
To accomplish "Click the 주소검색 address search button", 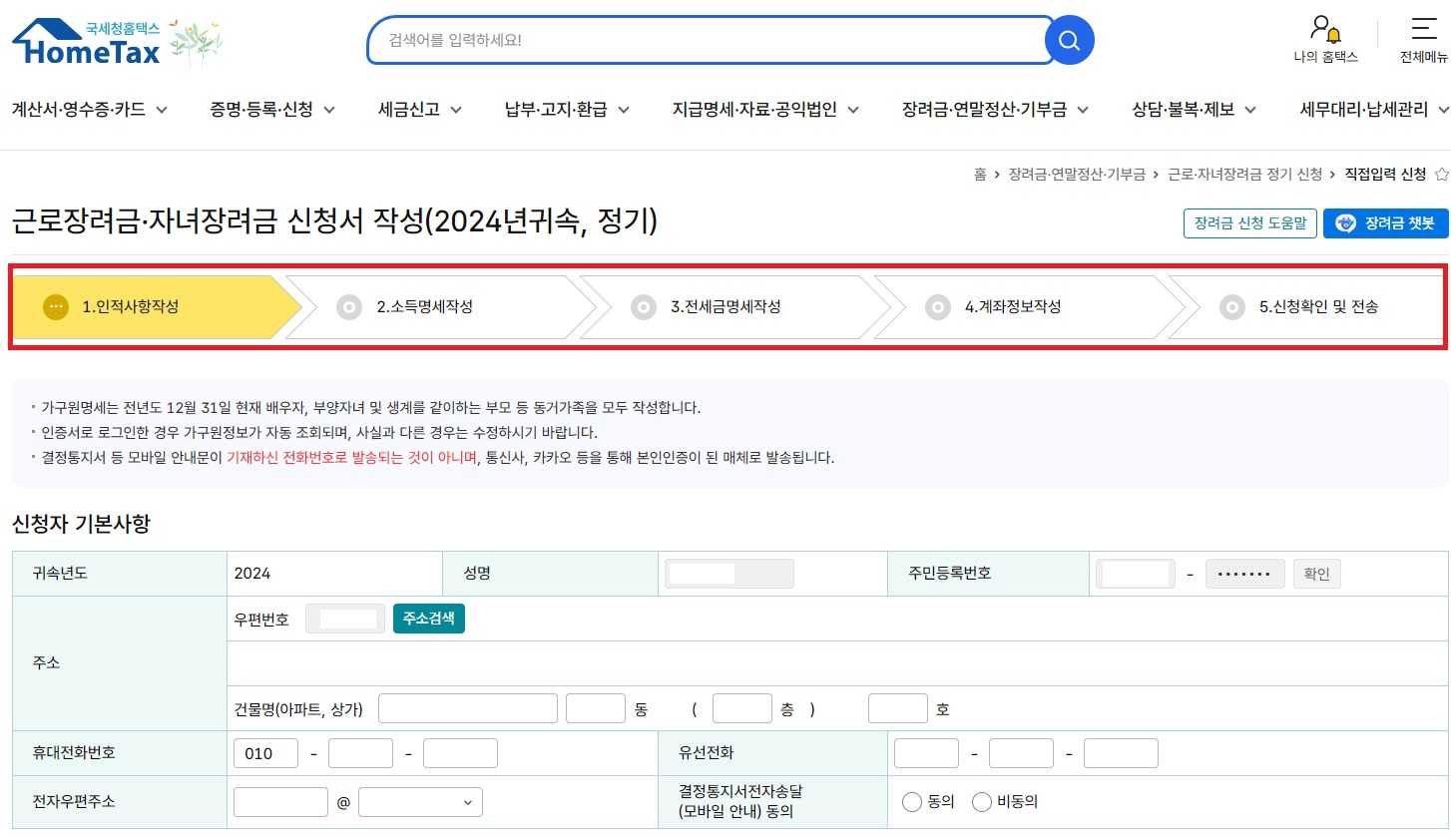I will (x=428, y=619).
